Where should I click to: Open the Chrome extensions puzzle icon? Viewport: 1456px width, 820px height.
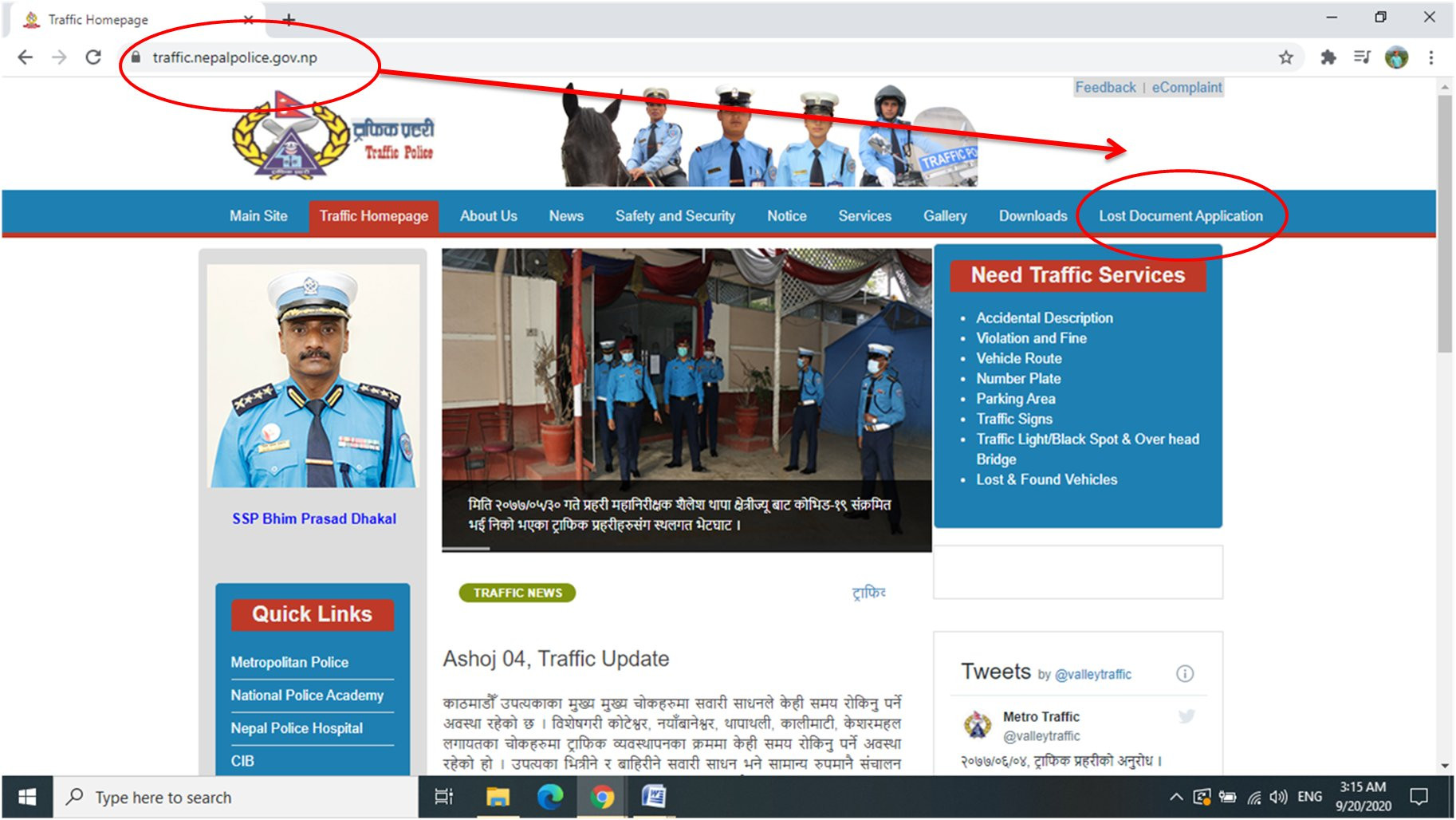(x=1328, y=57)
